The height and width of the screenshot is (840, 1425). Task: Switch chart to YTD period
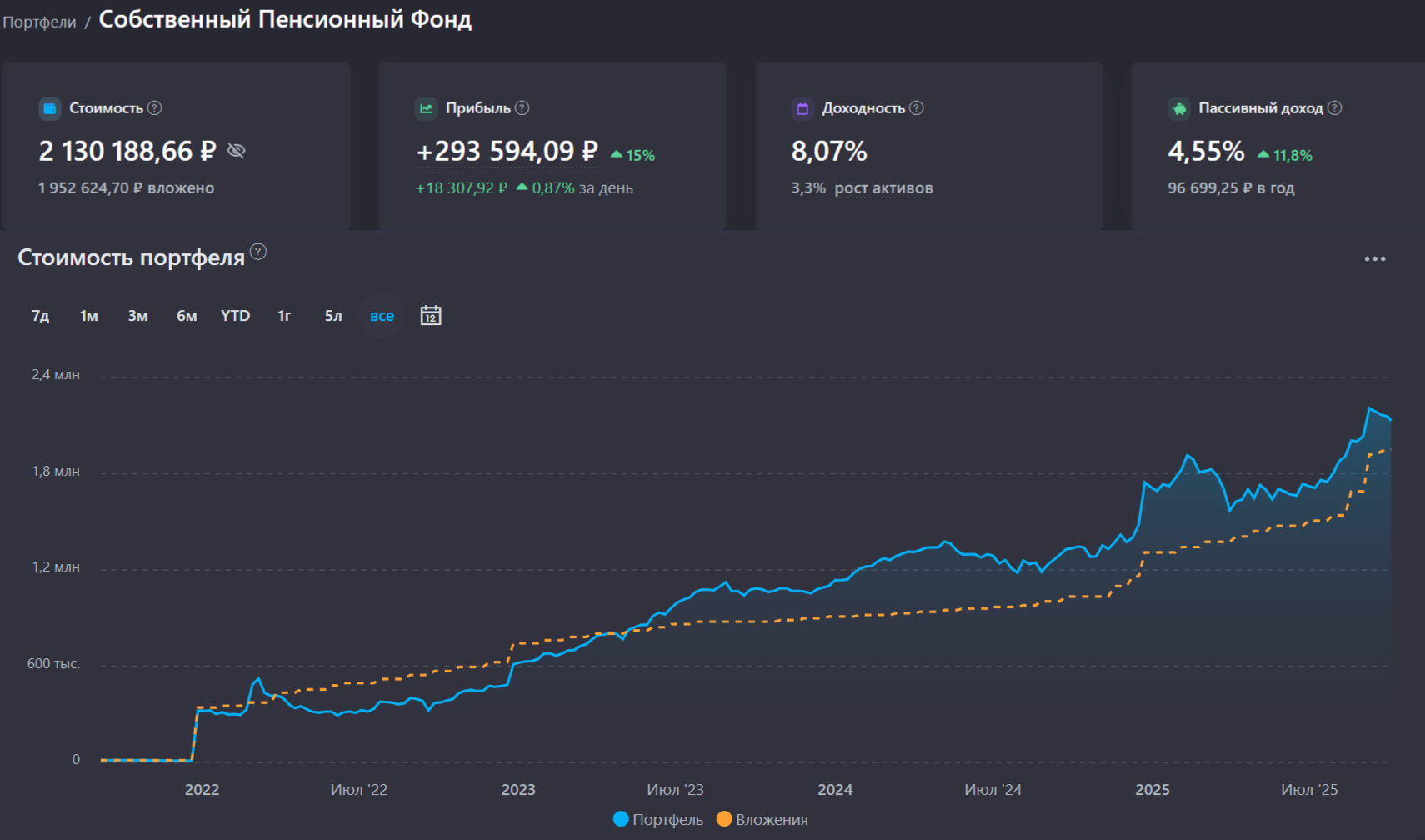coord(235,316)
